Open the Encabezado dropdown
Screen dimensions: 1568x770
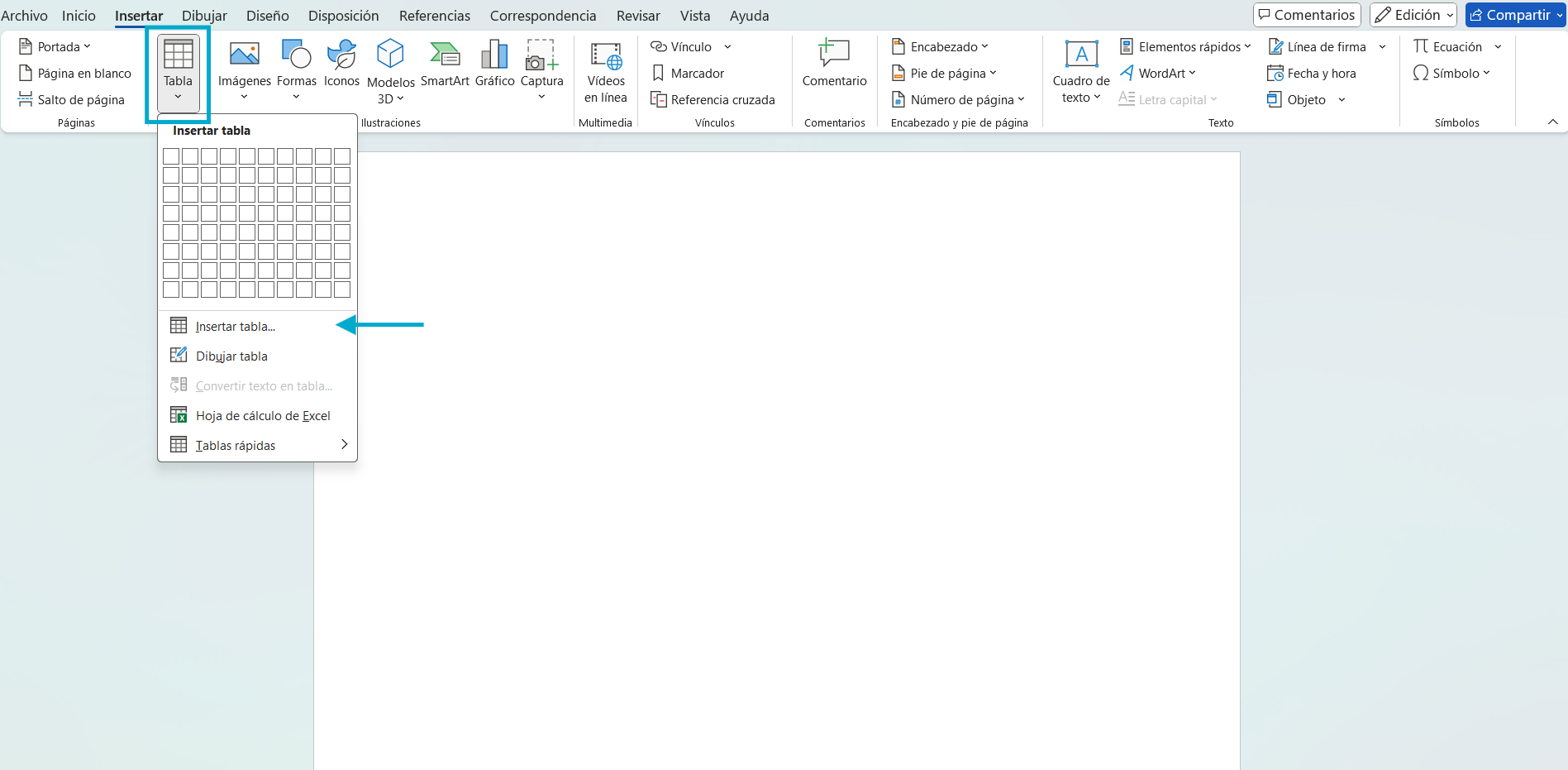click(x=940, y=47)
